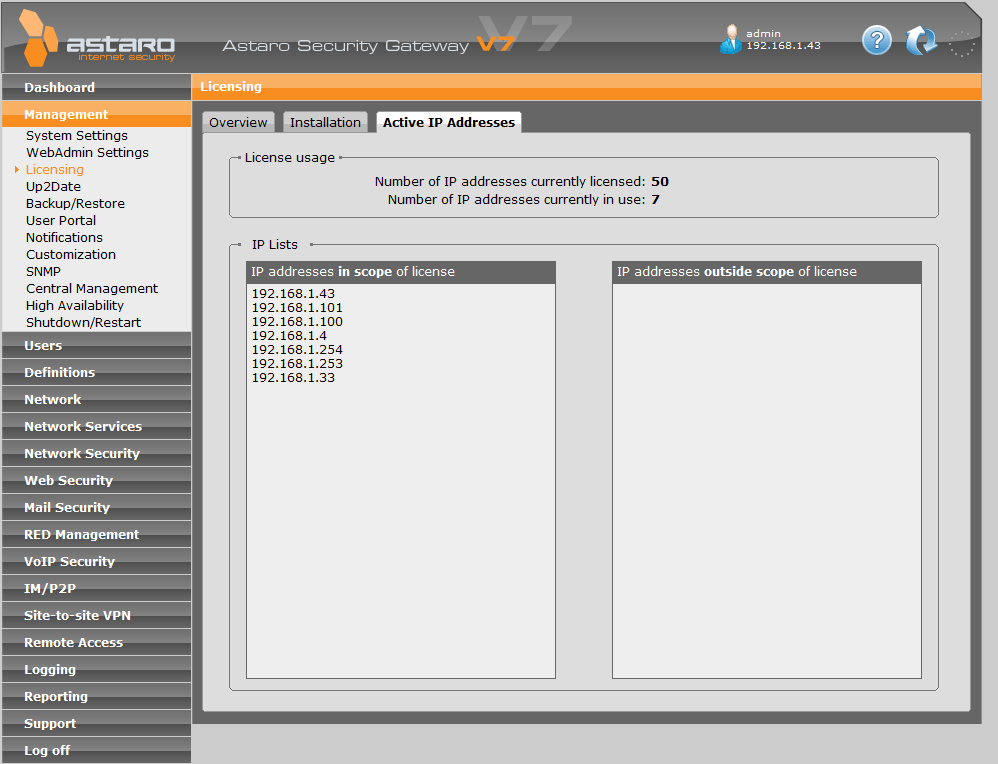998x764 pixels.
Task: Select IP address 192.168.1.43 in list
Action: [293, 294]
